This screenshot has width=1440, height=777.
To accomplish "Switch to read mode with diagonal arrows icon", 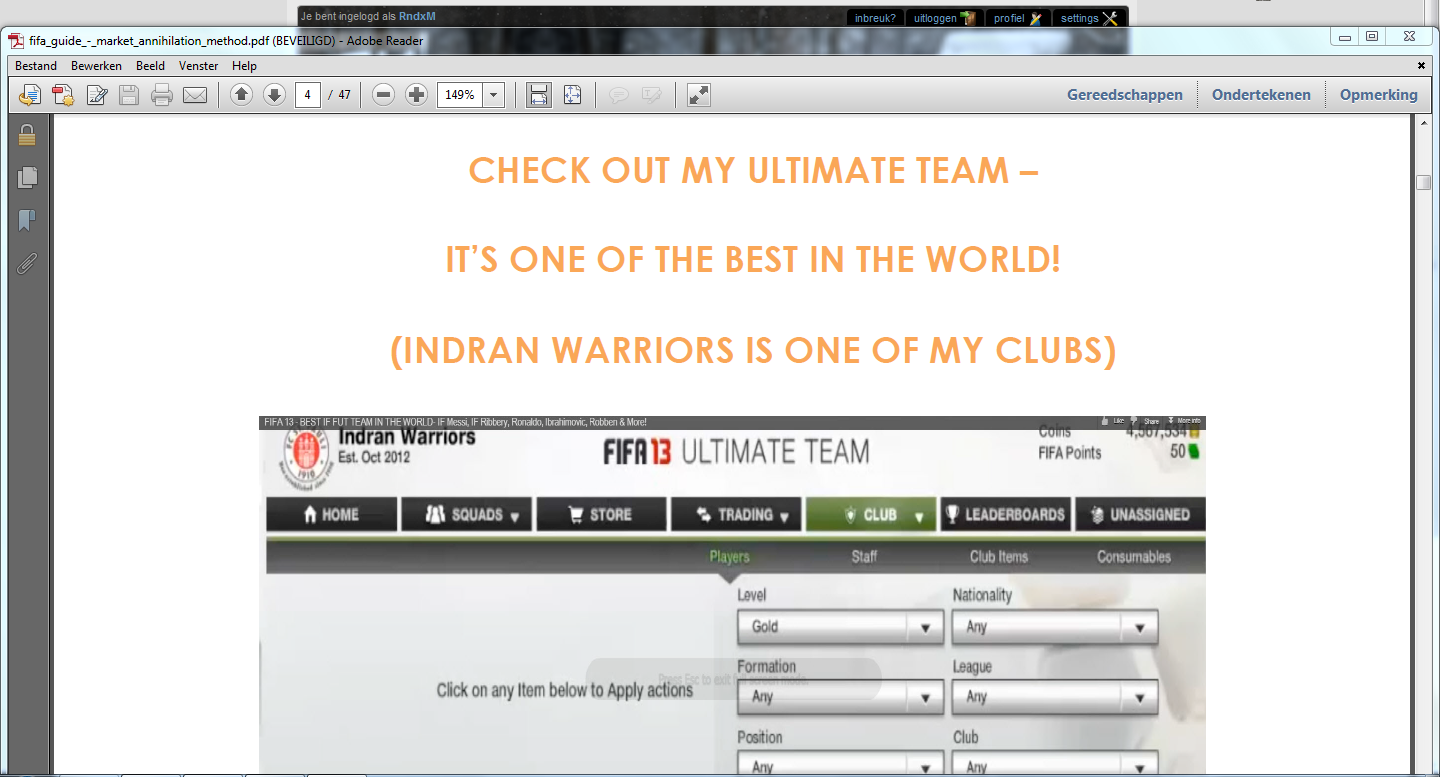I will point(699,95).
